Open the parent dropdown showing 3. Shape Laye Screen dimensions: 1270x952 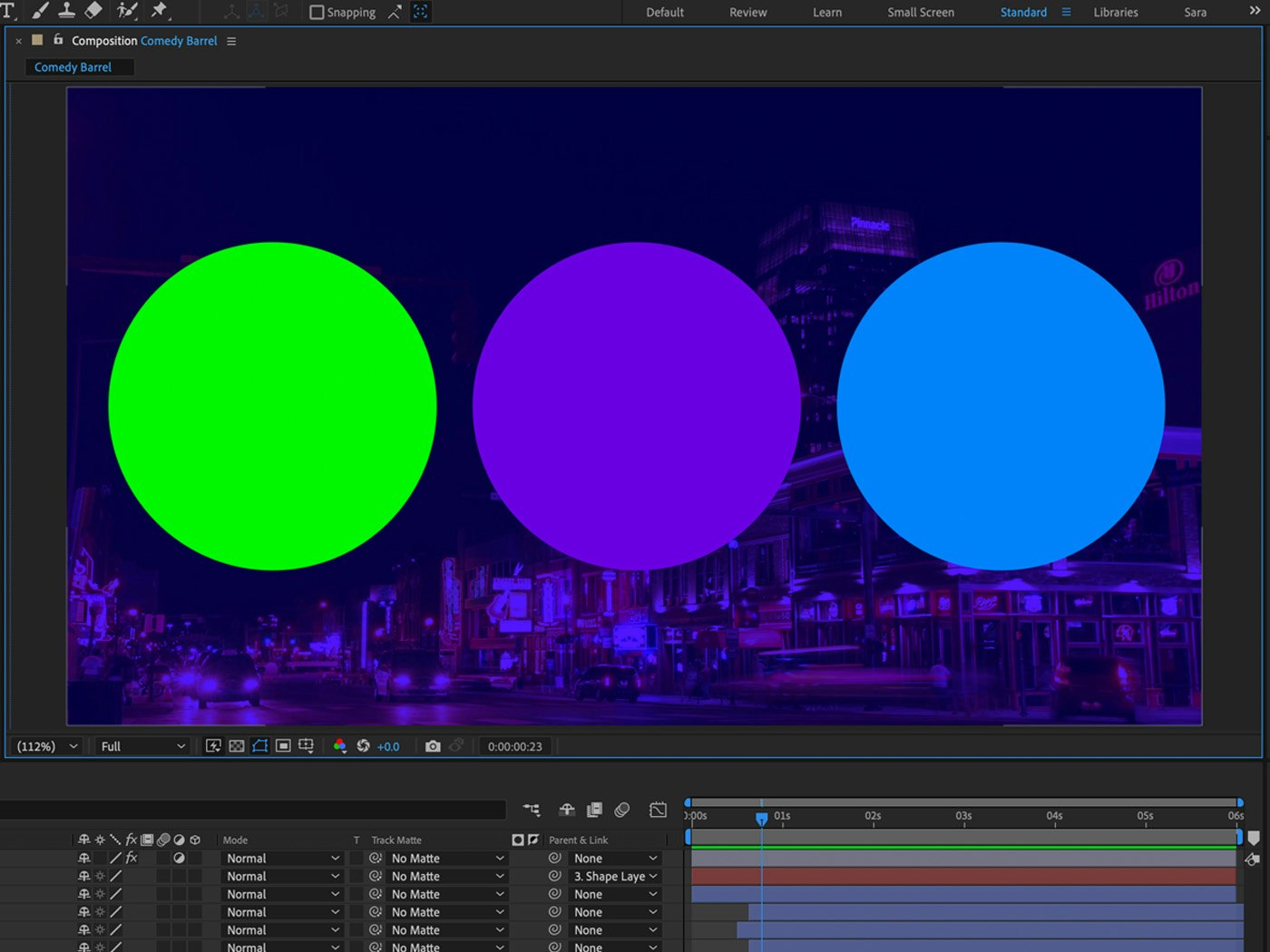(x=614, y=876)
